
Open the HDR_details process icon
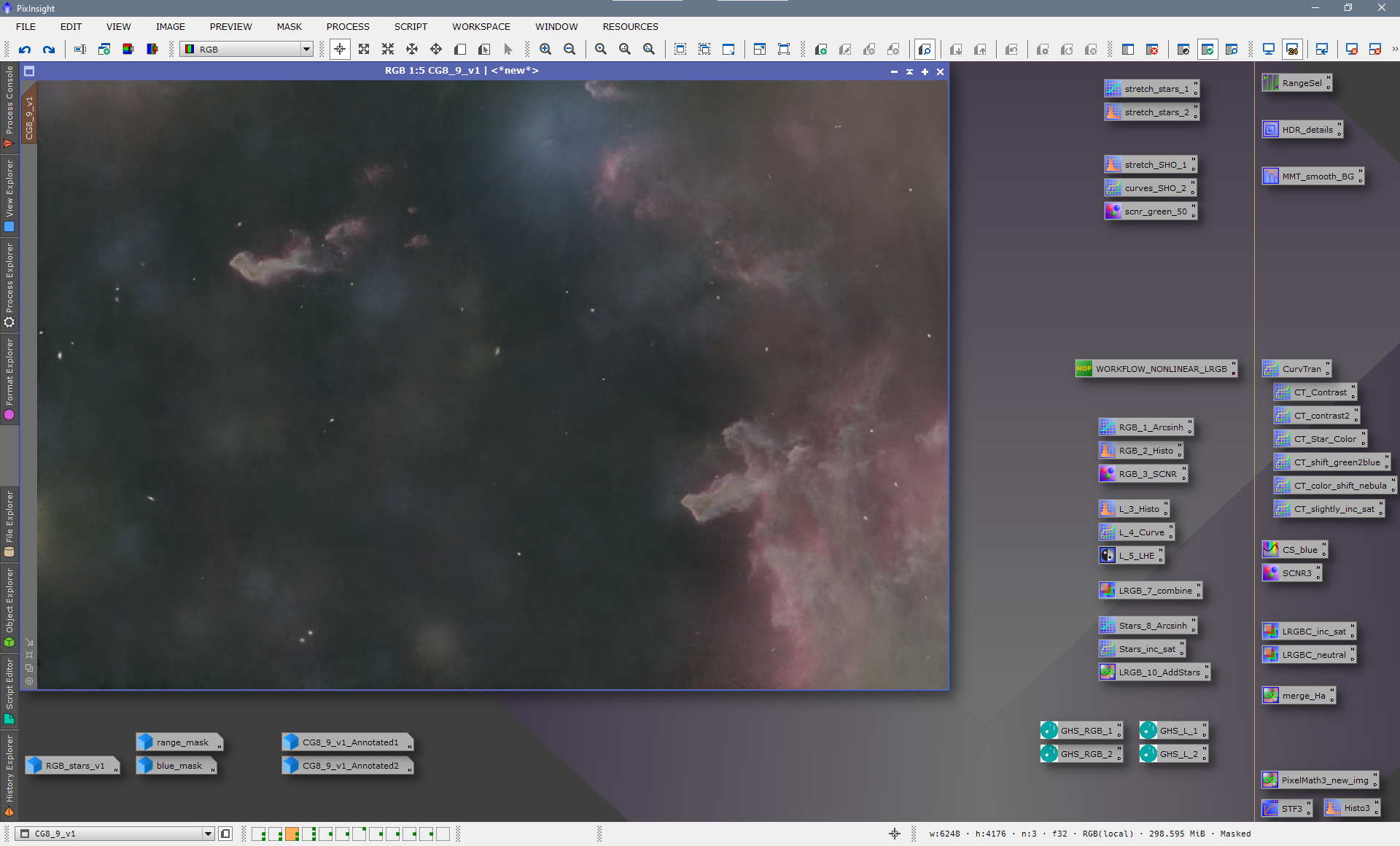click(x=1302, y=130)
